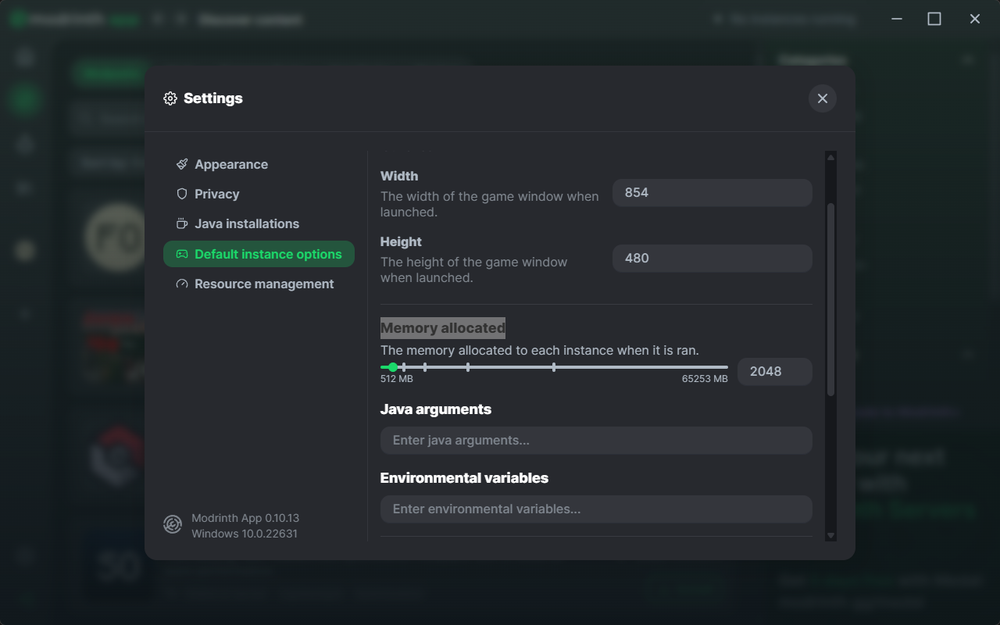Viewport: 1000px width, 625px height.
Task: Click the shield icon beside Privacy
Action: tap(182, 194)
